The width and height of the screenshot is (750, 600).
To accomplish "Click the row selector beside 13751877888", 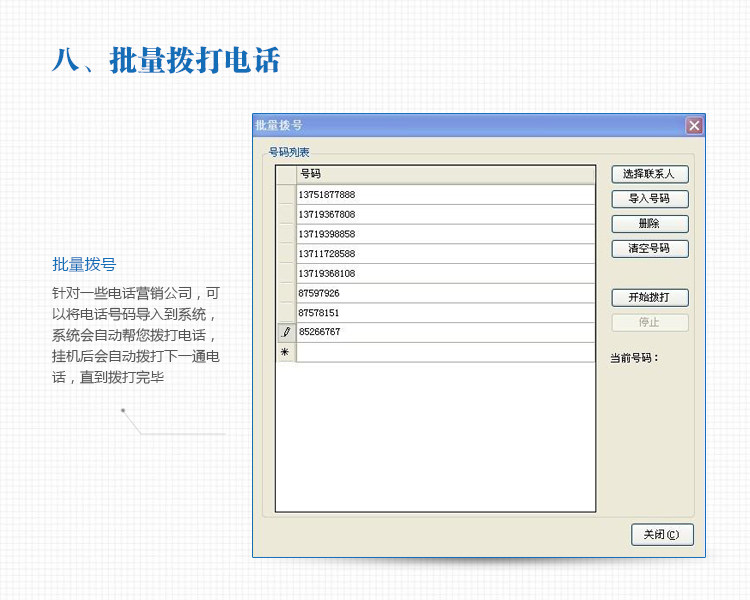I will [x=287, y=195].
